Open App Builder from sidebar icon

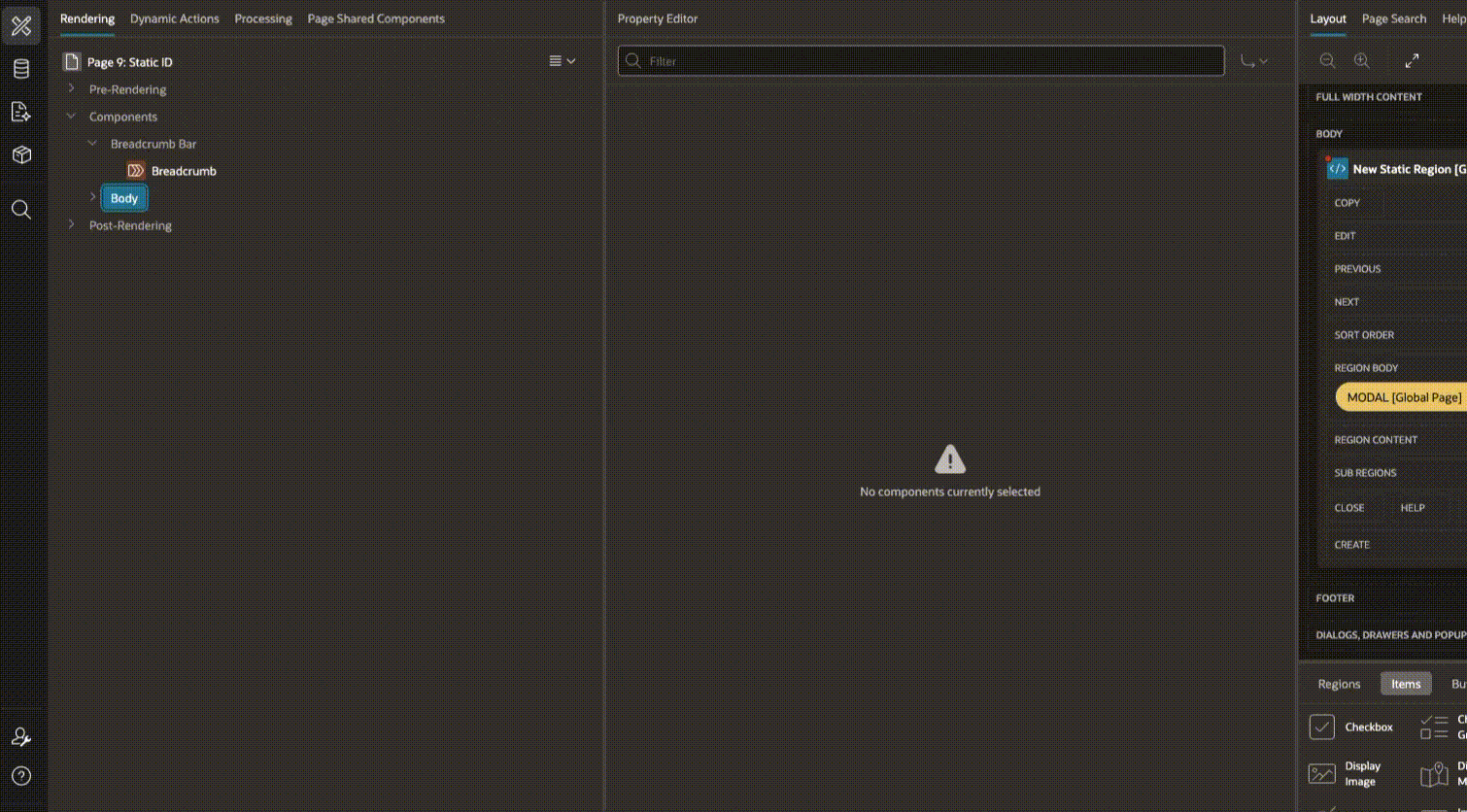pyautogui.click(x=21, y=26)
